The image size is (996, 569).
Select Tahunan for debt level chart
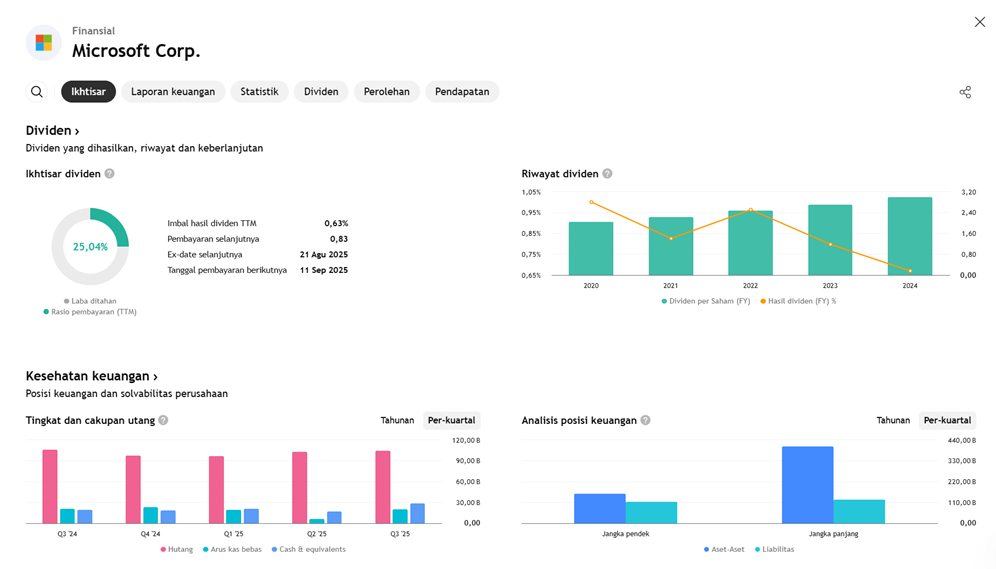click(397, 420)
